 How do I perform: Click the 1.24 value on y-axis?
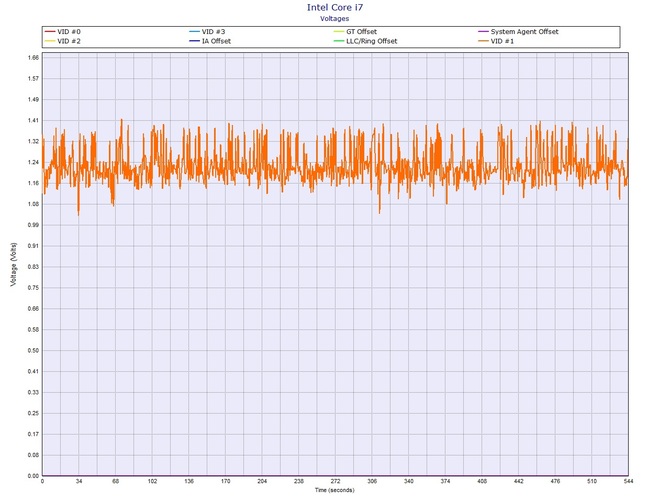[x=33, y=162]
